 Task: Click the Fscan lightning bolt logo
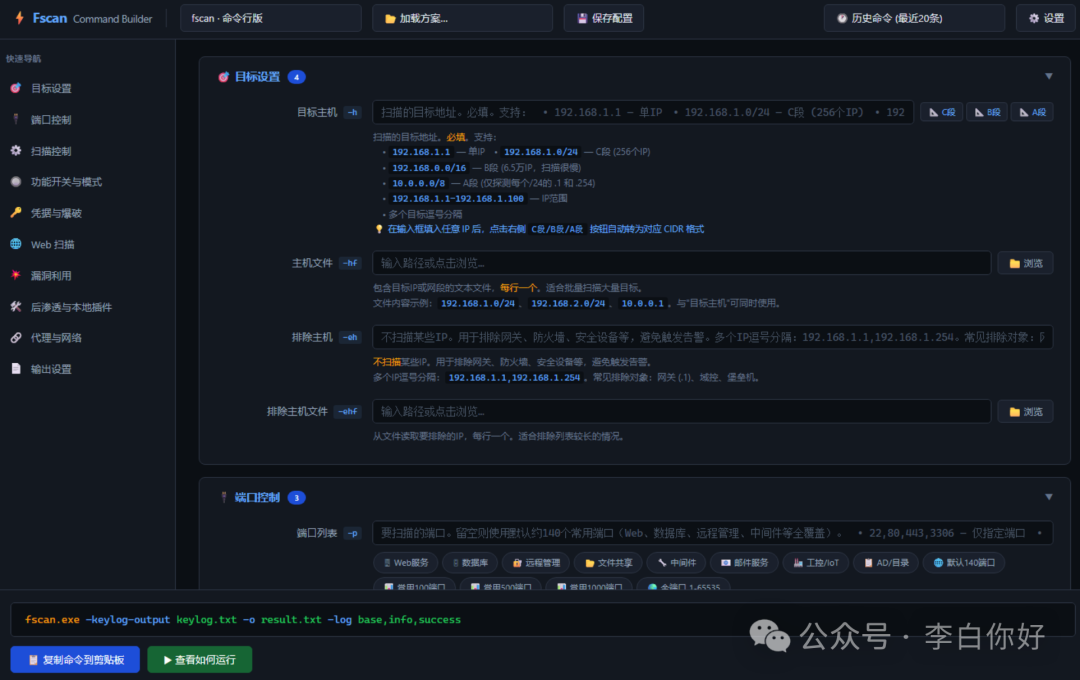pyautogui.click(x=19, y=18)
